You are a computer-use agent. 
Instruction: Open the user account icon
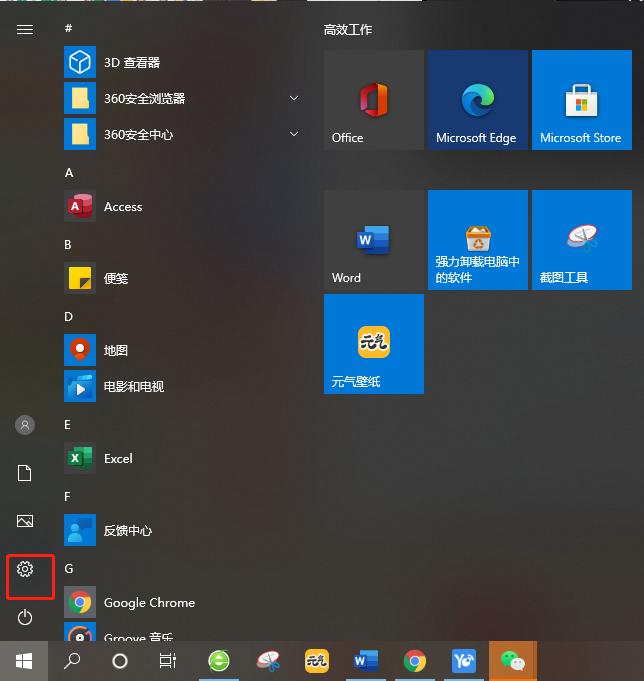[25, 425]
